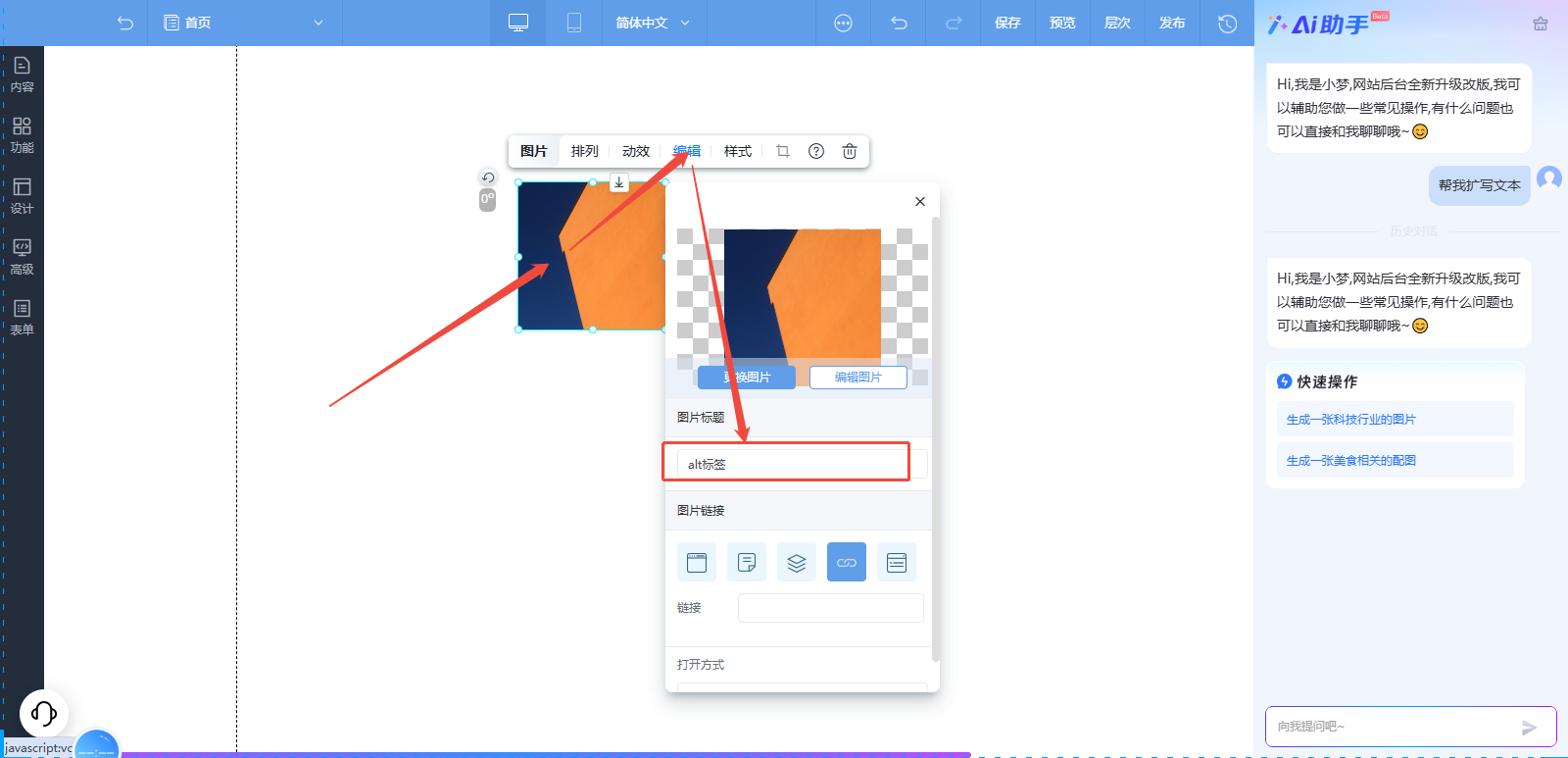The image size is (1568, 758).
Task: Open the 高级 sidebar panel
Action: (x=22, y=257)
